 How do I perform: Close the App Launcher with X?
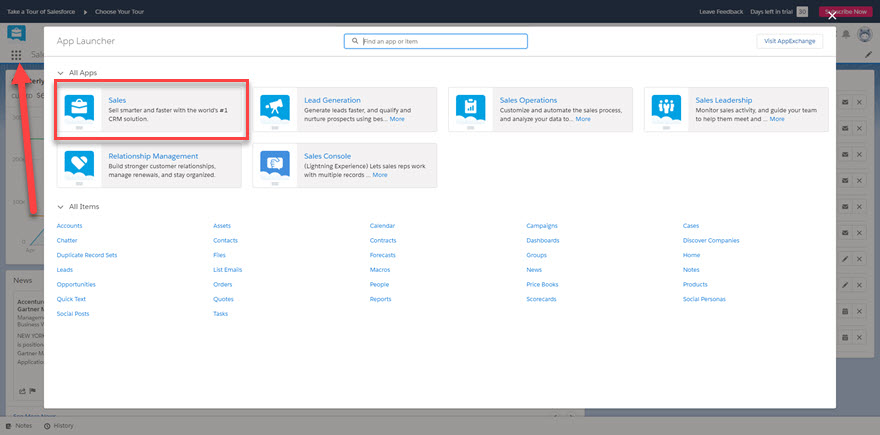coord(832,15)
